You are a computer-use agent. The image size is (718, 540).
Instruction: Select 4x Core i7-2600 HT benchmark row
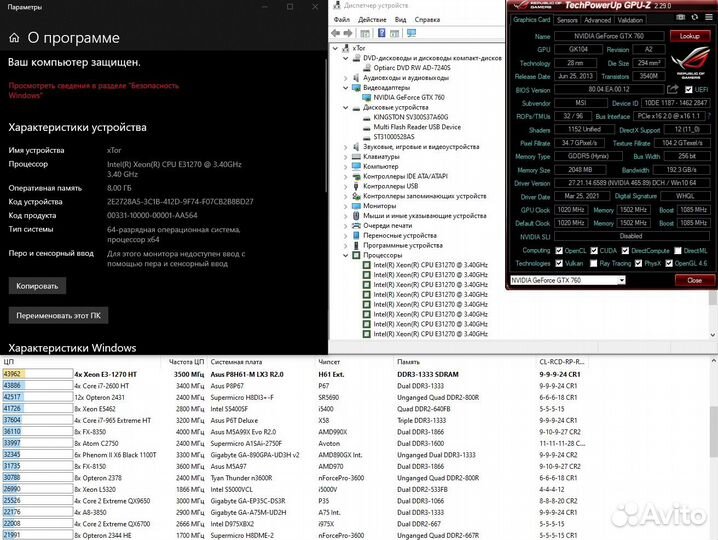pos(294,386)
